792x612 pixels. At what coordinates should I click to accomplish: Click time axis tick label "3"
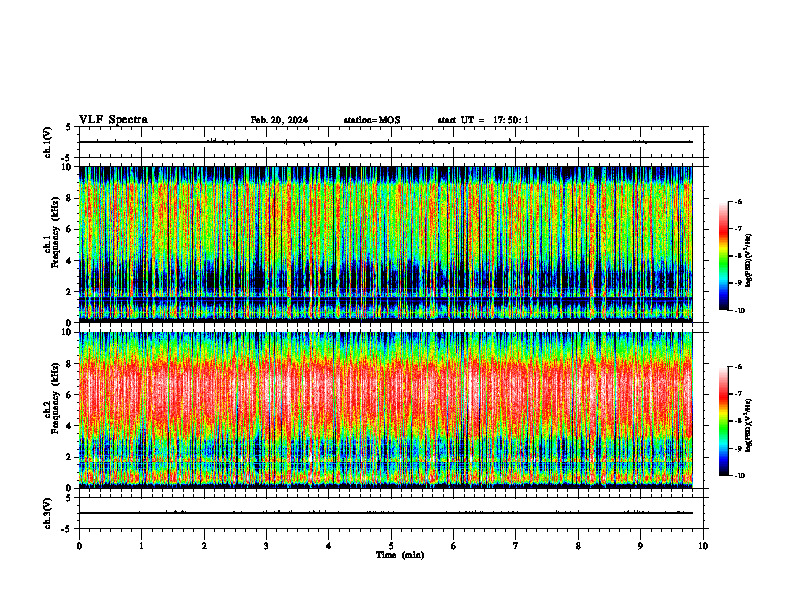coord(266,546)
